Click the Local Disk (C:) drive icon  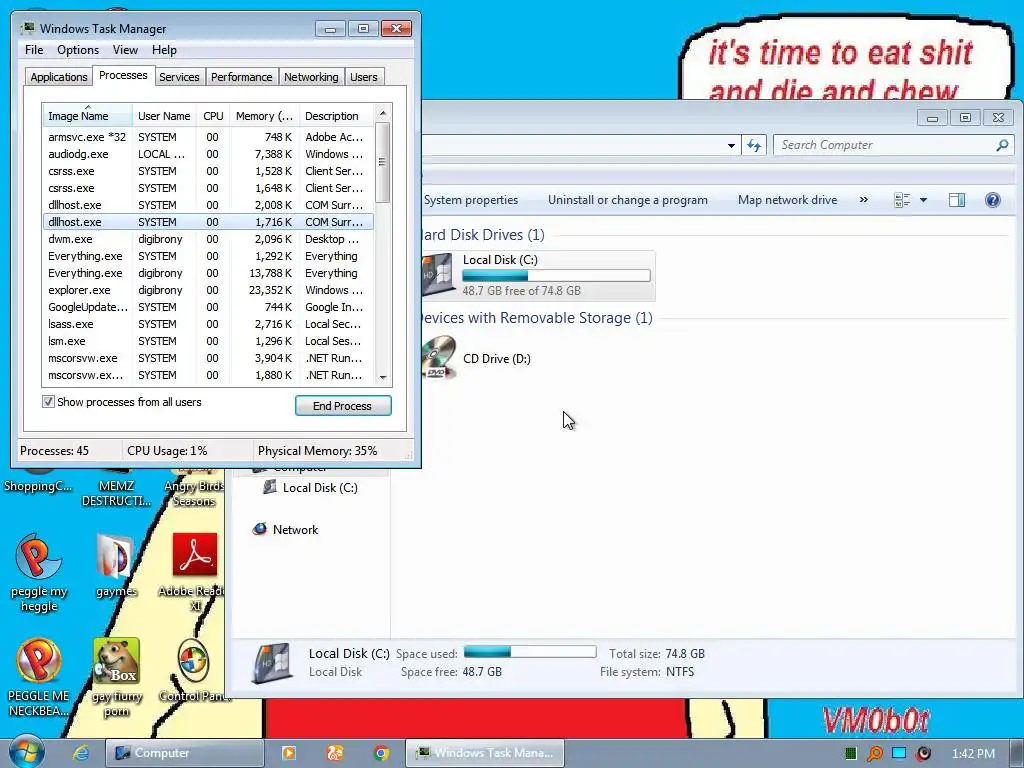point(439,274)
